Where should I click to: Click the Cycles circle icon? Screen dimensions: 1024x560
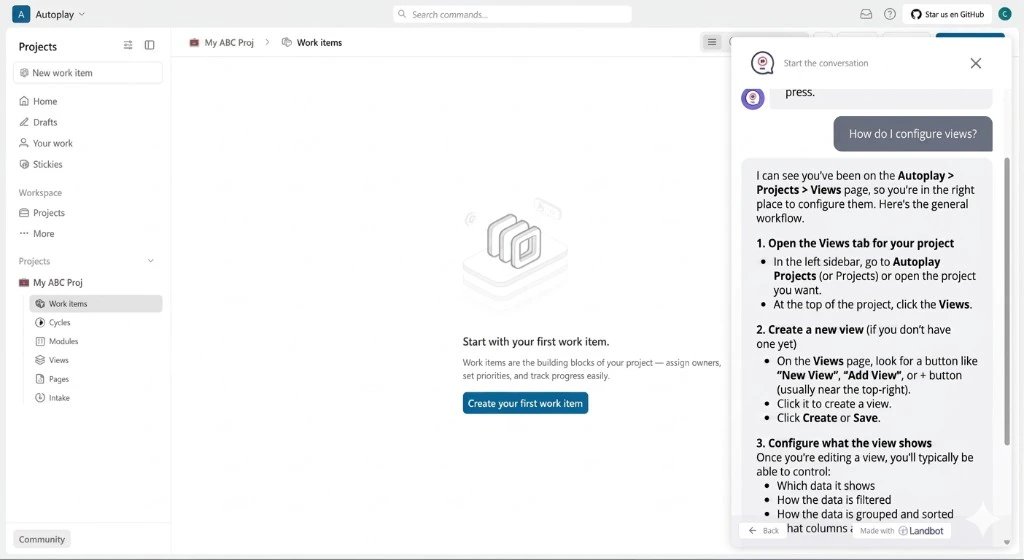point(40,322)
